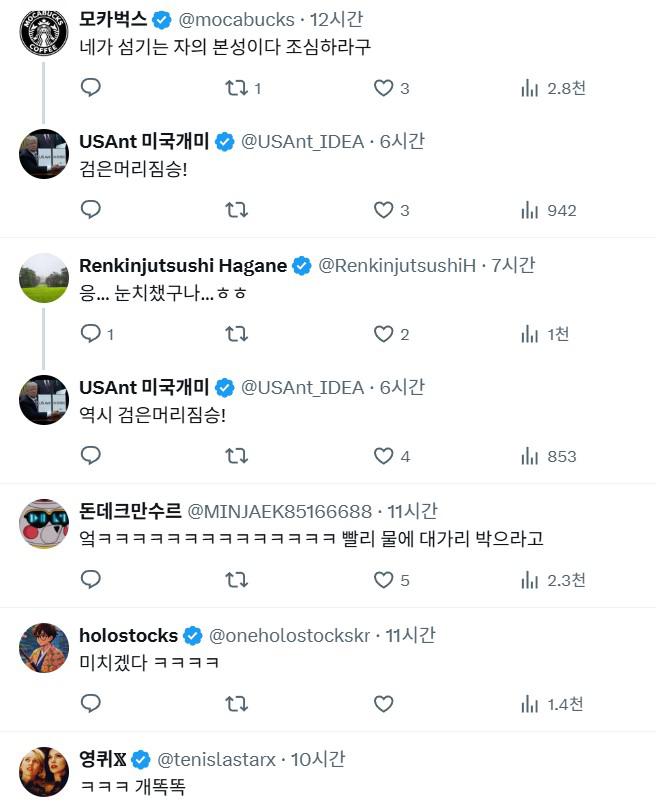Reply to USAnt's '역시 검은머리짐승!' tweet
The height and width of the screenshot is (802, 656).
click(91, 456)
